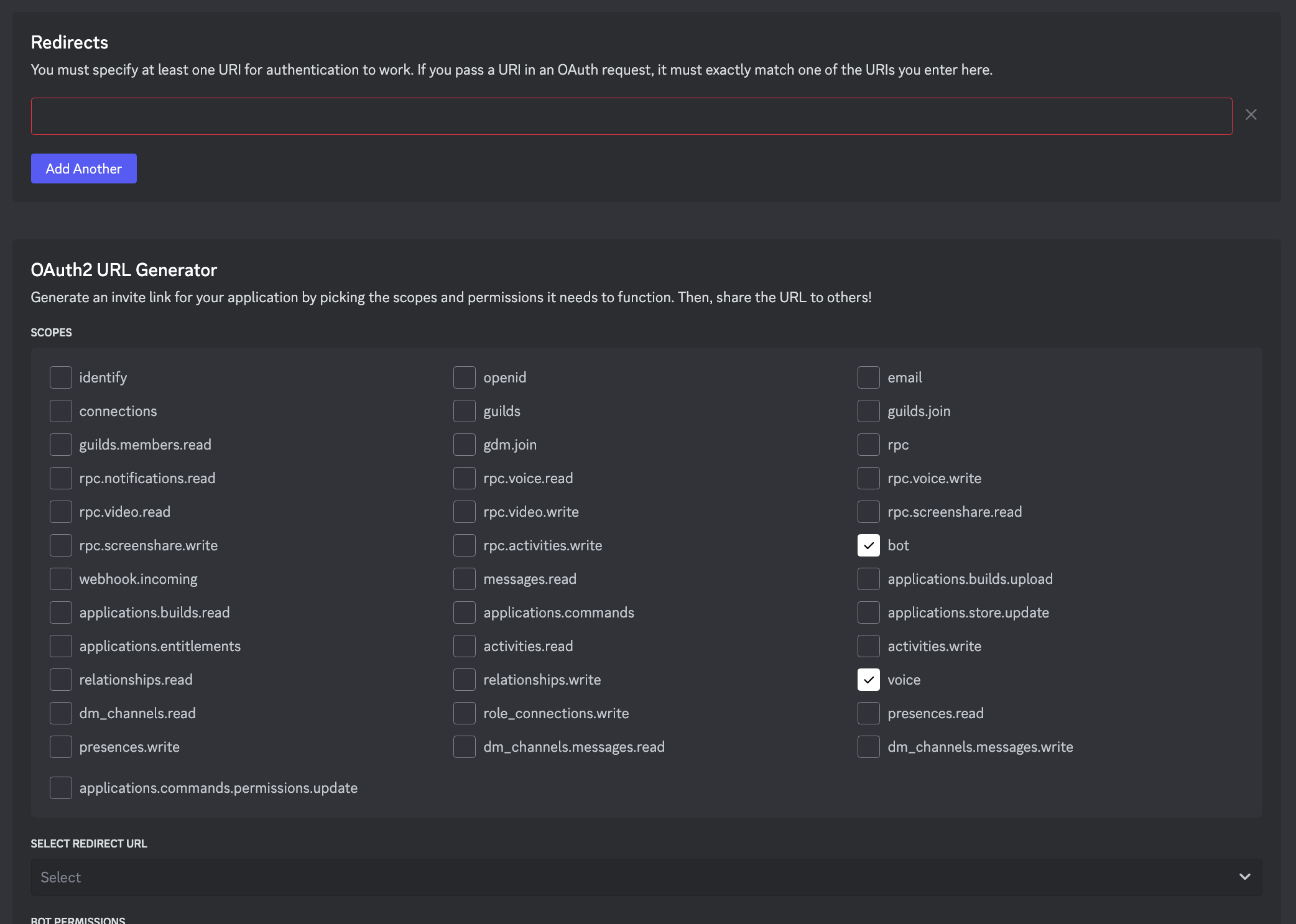The width and height of the screenshot is (1296, 924).
Task: Check guilds.members.read scope
Action: (x=61, y=445)
